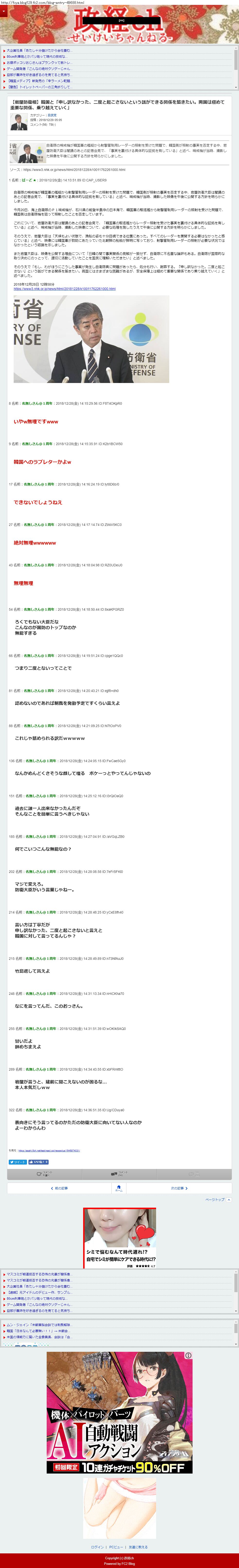Open the 5ch source thread link
The width and height of the screenshot is (239, 1568).
pyautogui.click(x=49, y=1150)
